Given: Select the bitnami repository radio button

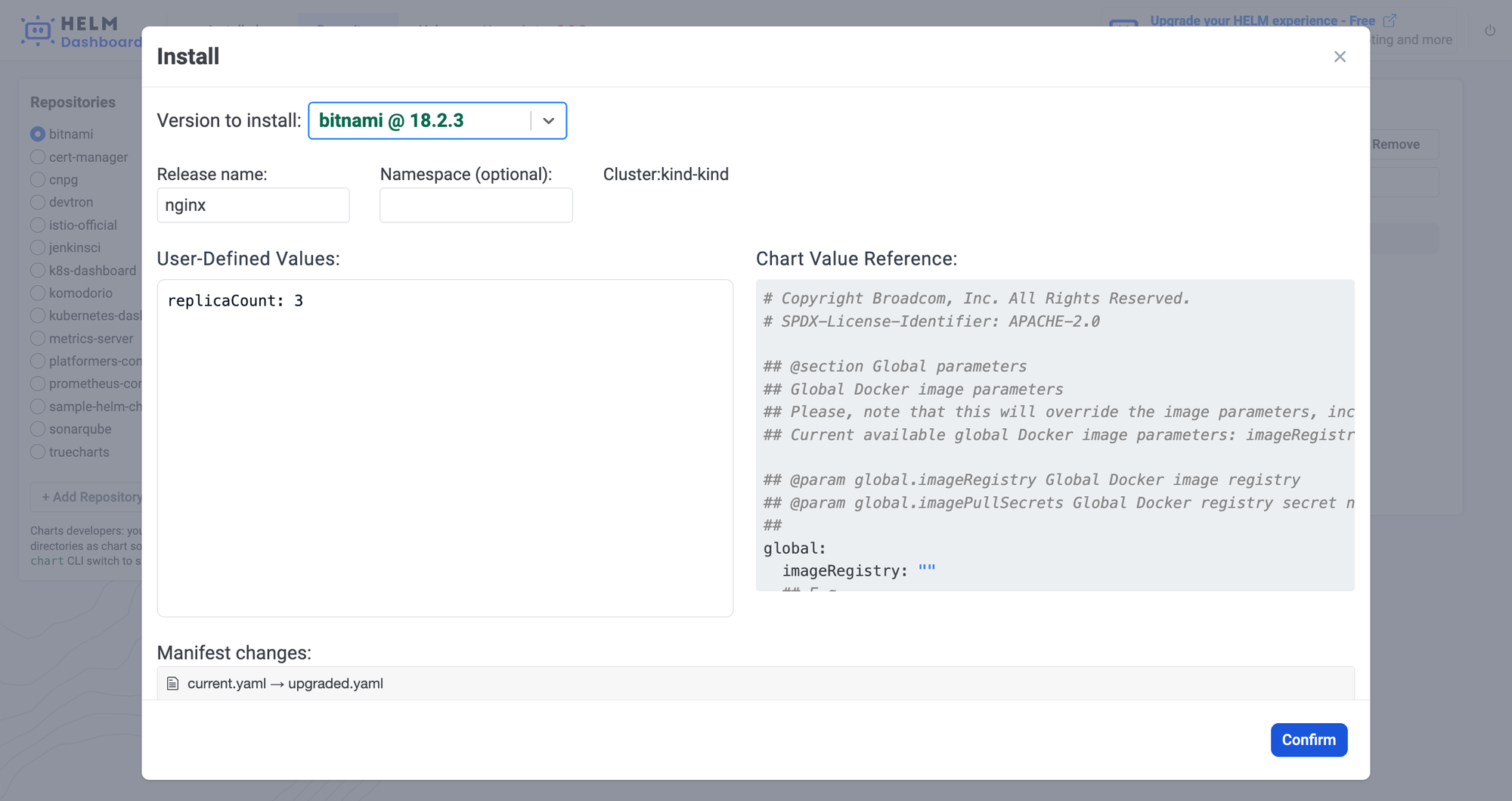Looking at the screenshot, I should (38, 134).
